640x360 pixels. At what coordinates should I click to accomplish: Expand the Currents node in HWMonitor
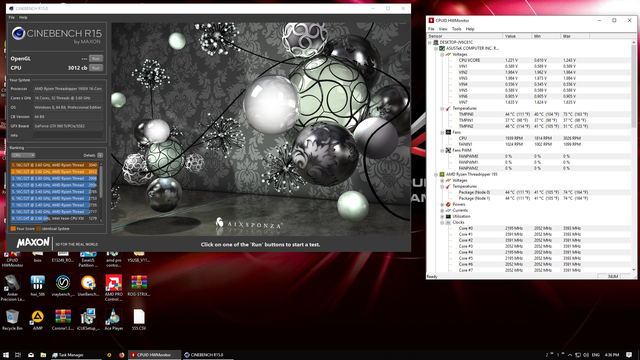pyautogui.click(x=442, y=211)
